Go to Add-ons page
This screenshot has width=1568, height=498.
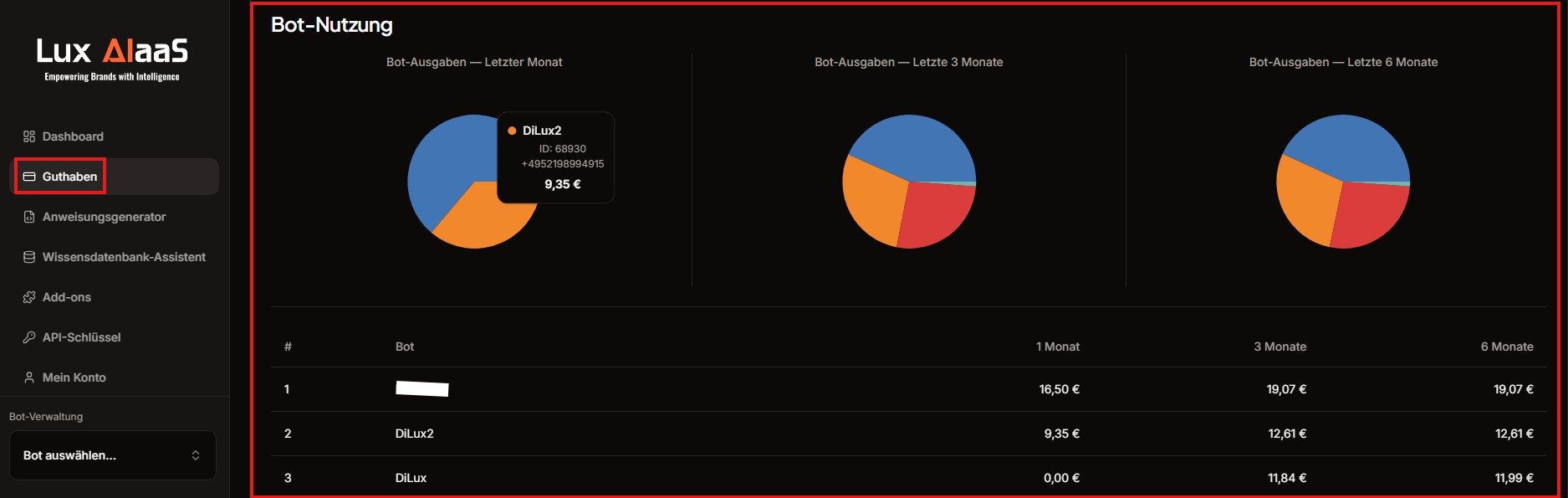(x=114, y=297)
